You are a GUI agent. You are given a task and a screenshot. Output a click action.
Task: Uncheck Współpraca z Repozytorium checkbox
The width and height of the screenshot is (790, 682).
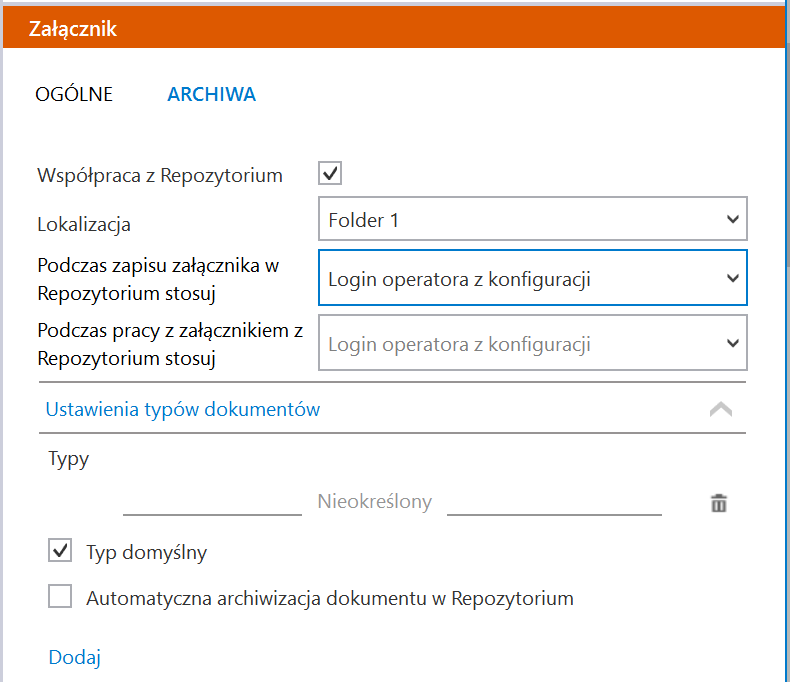[330, 173]
